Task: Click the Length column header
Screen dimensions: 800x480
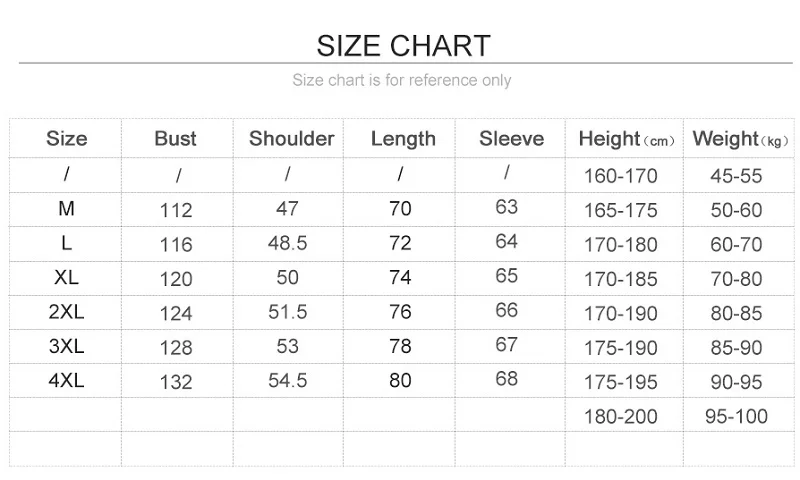Action: [403, 139]
